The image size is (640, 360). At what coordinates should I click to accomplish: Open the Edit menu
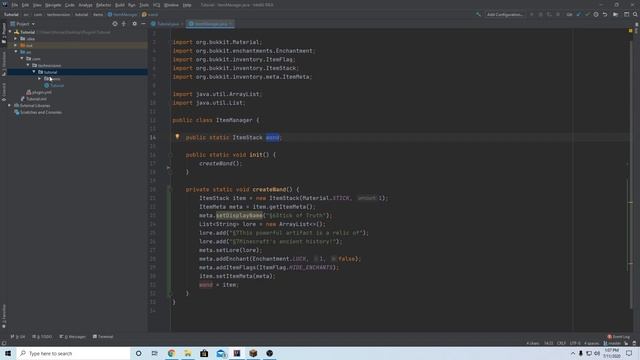pyautogui.click(x=25, y=5)
